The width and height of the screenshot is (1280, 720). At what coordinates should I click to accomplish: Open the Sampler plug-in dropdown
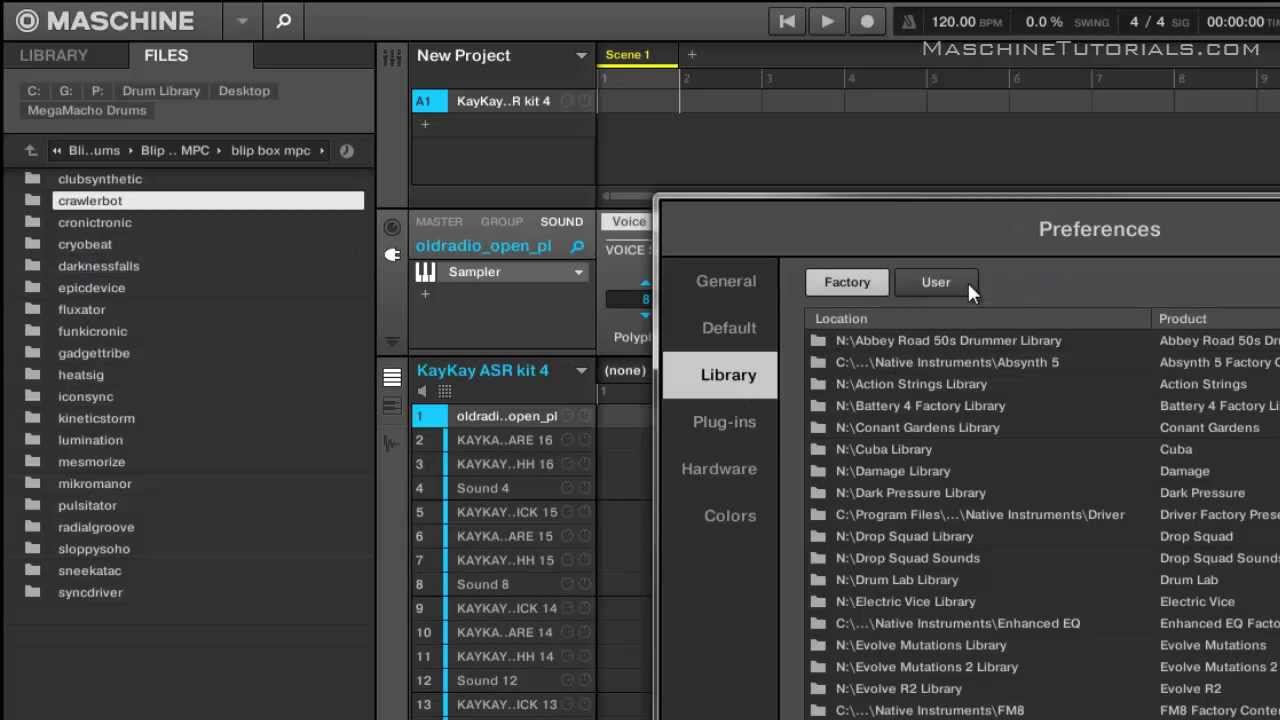pos(578,272)
